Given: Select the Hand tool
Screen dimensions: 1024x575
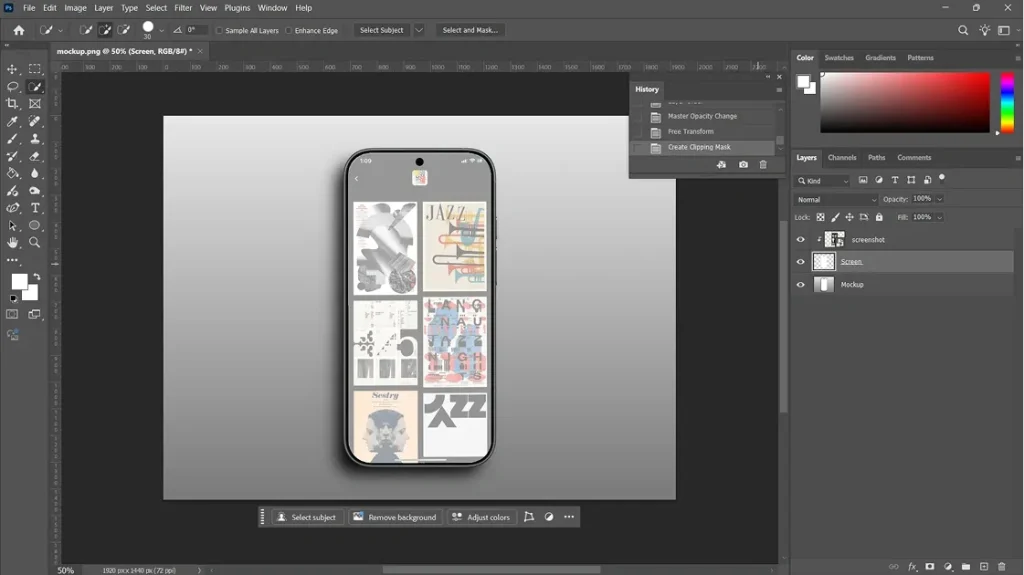Looking at the screenshot, I should click(12, 242).
